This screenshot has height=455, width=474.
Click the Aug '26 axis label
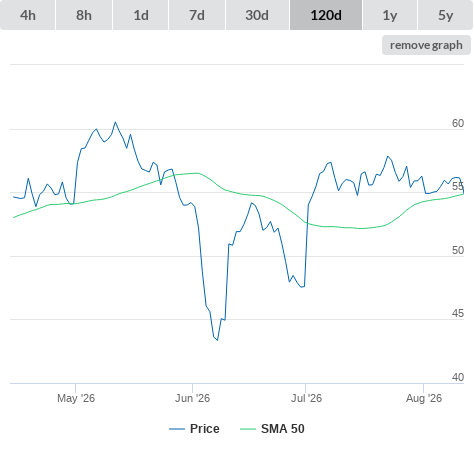coord(424,398)
